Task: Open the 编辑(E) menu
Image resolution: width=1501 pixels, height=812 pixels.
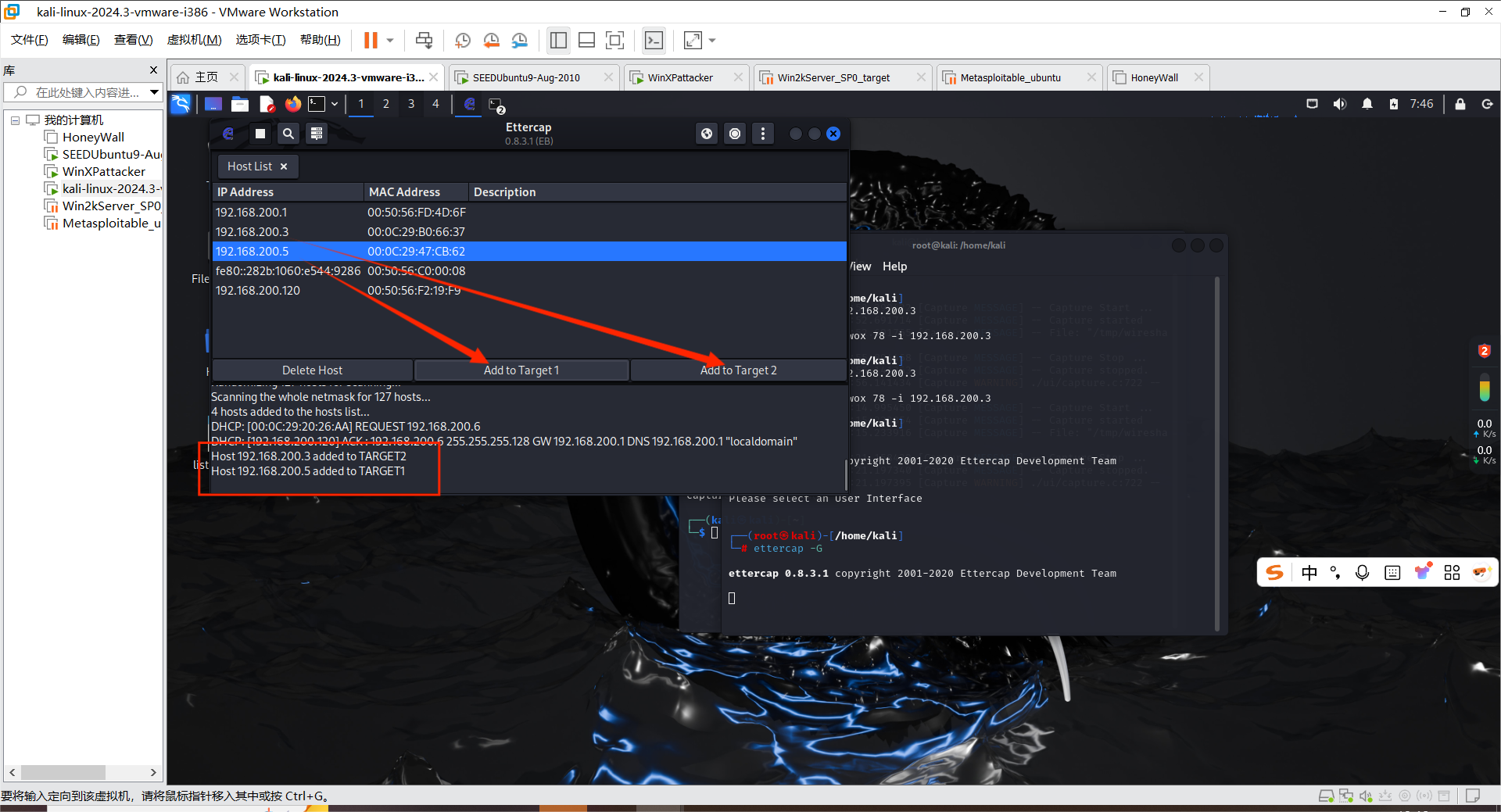Action: pos(81,40)
